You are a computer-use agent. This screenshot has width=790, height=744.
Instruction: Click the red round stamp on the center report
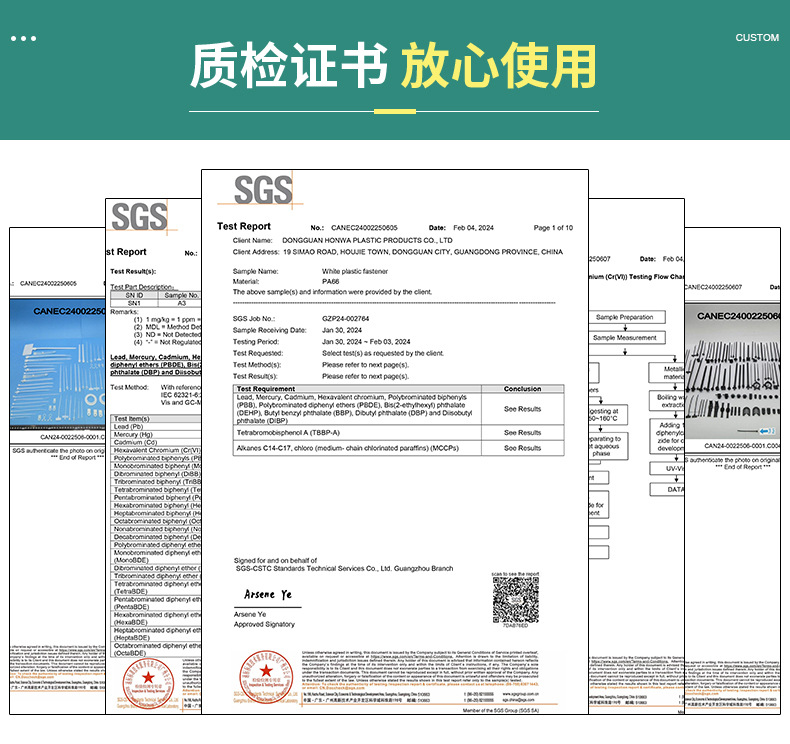tap(266, 677)
